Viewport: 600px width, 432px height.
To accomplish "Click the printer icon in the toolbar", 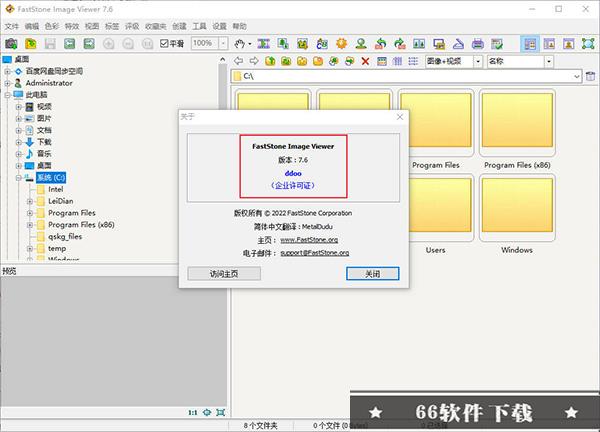I will pyautogui.click(x=478, y=44).
